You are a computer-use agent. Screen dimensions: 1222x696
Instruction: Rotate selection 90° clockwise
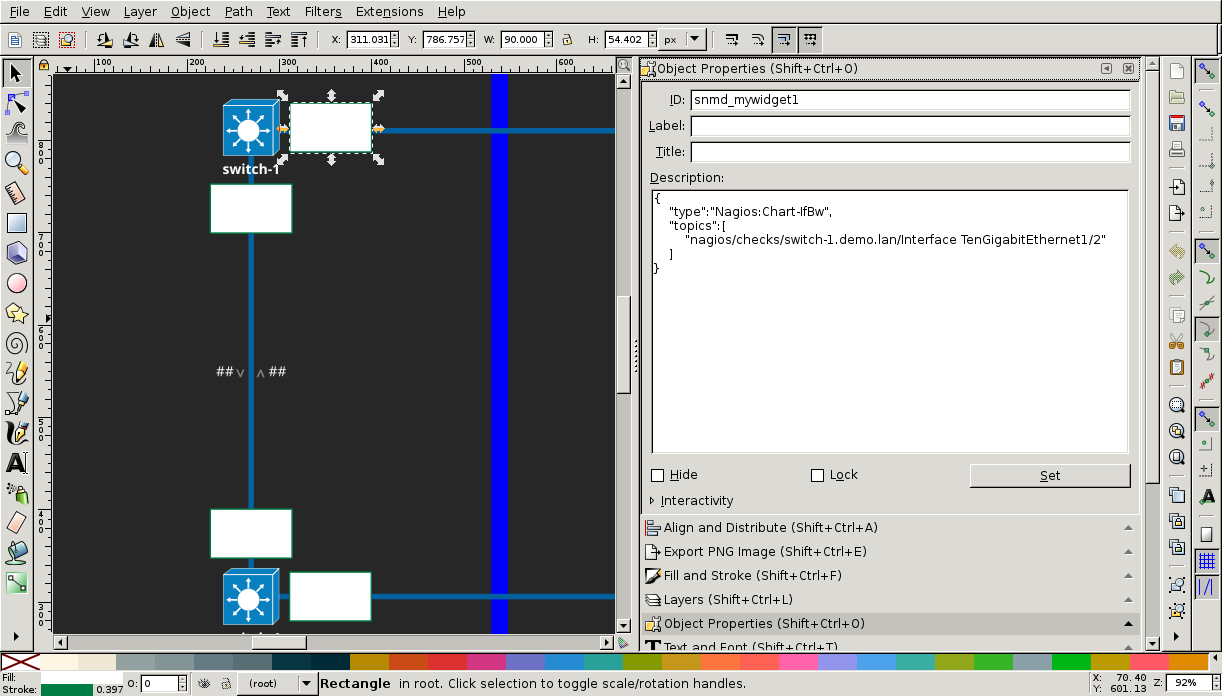(x=131, y=40)
